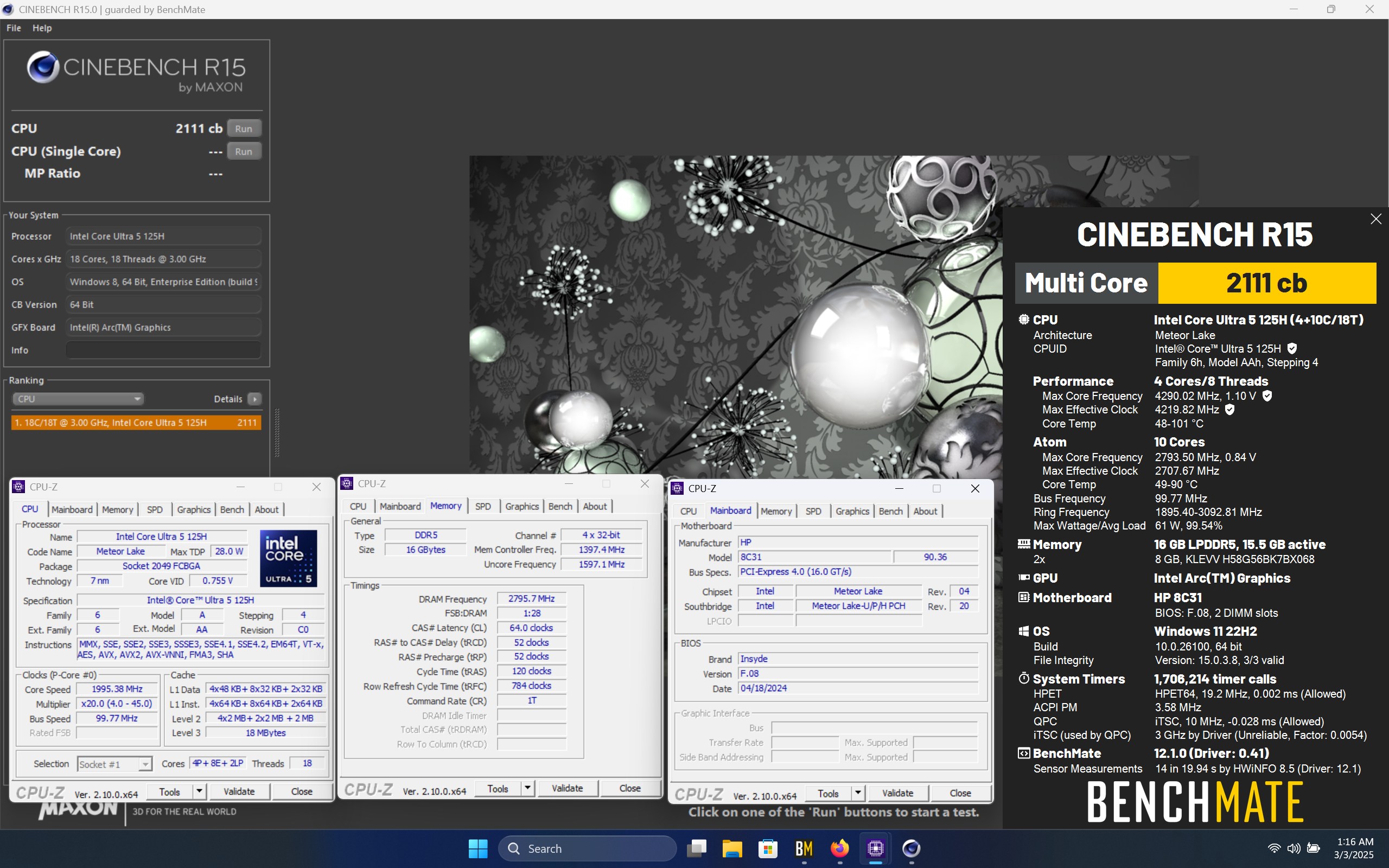Click the clock and date in taskbar

pos(1353,848)
